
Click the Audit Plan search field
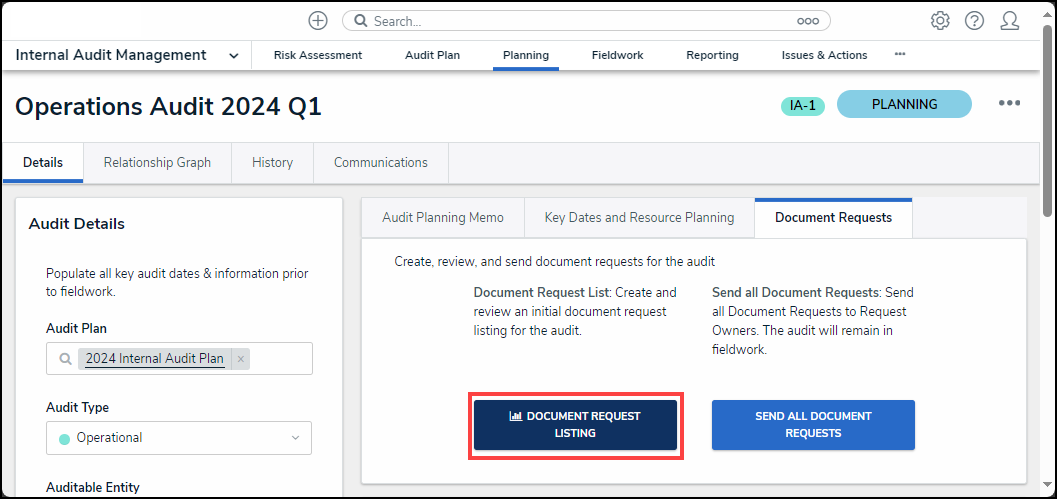pyautogui.click(x=280, y=359)
